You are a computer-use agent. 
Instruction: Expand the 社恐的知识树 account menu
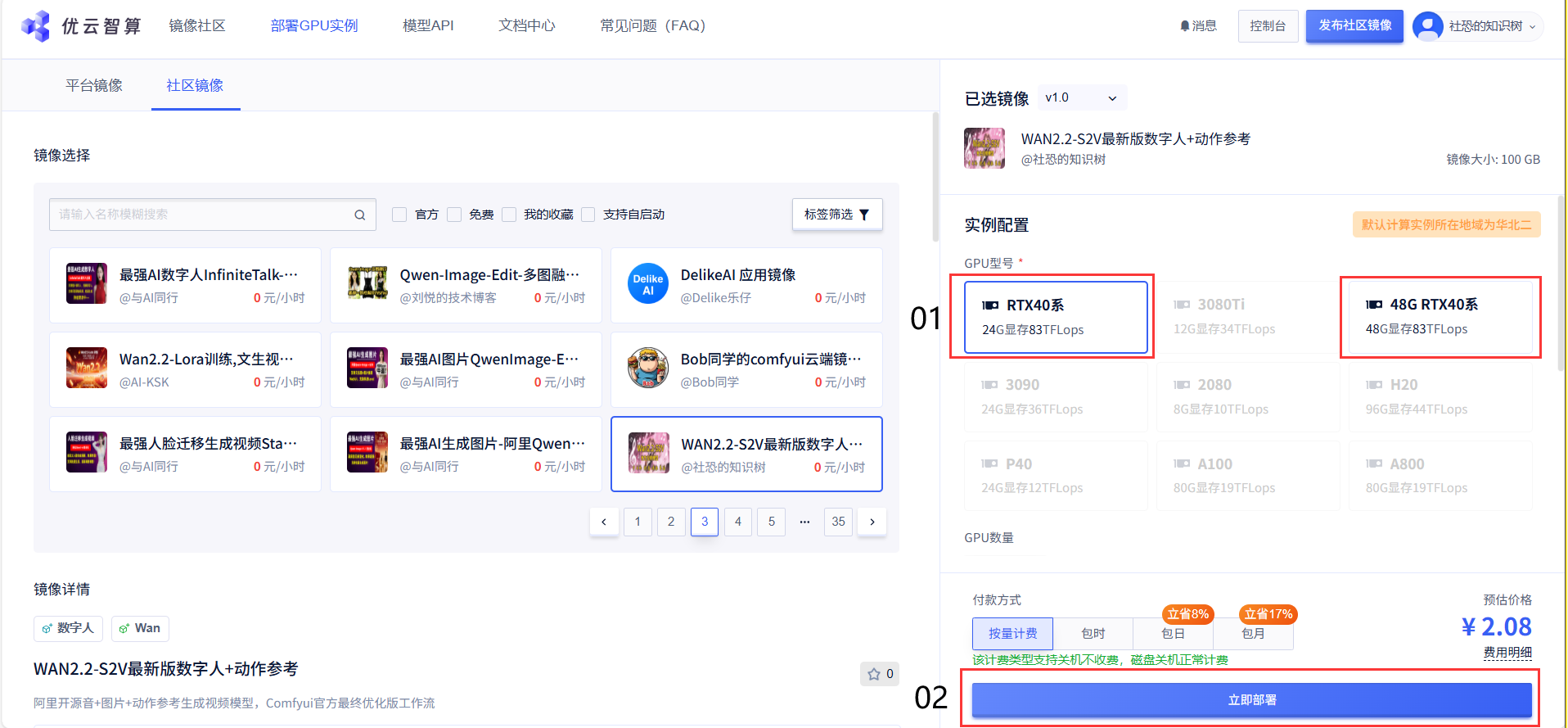tap(1531, 26)
